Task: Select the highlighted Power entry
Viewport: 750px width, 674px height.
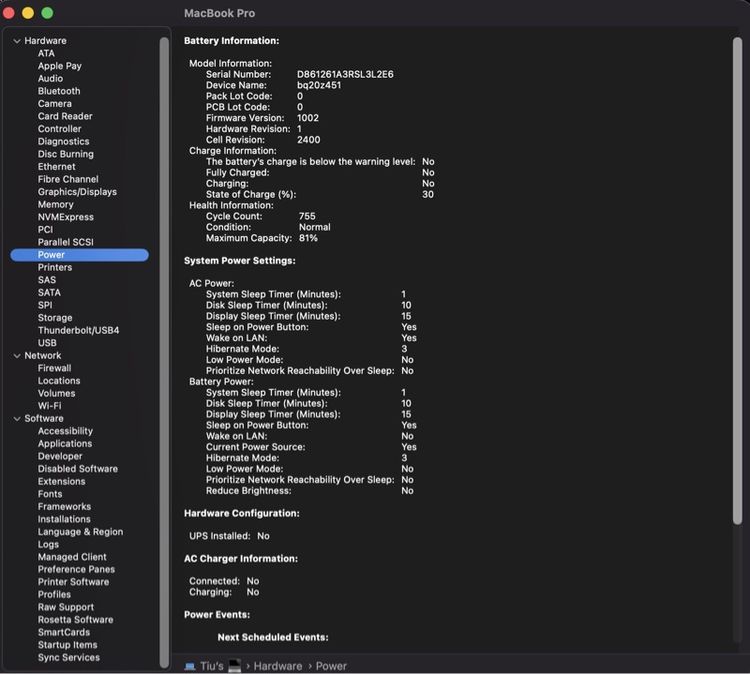Action: point(79,255)
